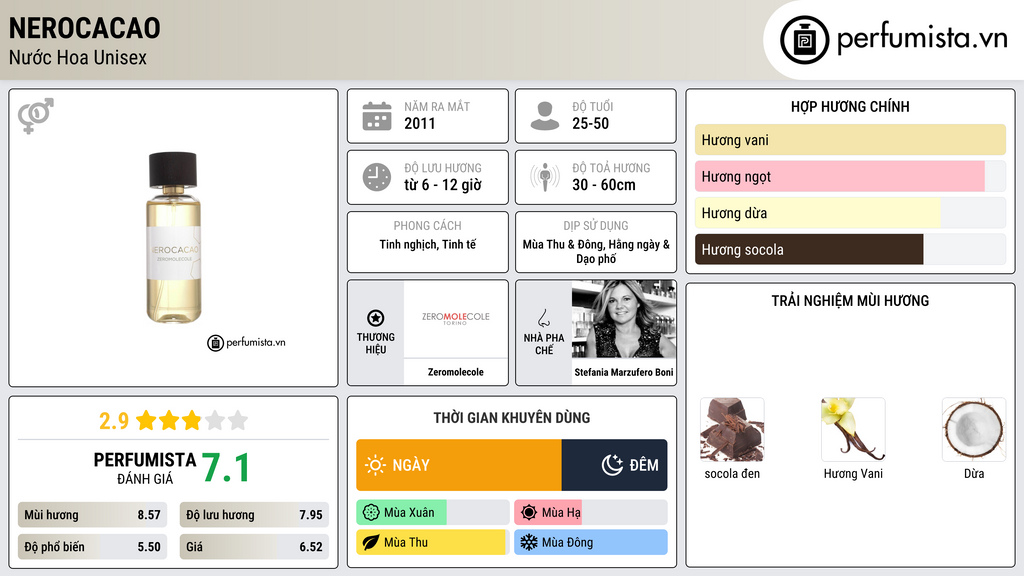Image resolution: width=1024 pixels, height=576 pixels.
Task: Click the Mùa Xuân season bar
Action: coord(432,513)
